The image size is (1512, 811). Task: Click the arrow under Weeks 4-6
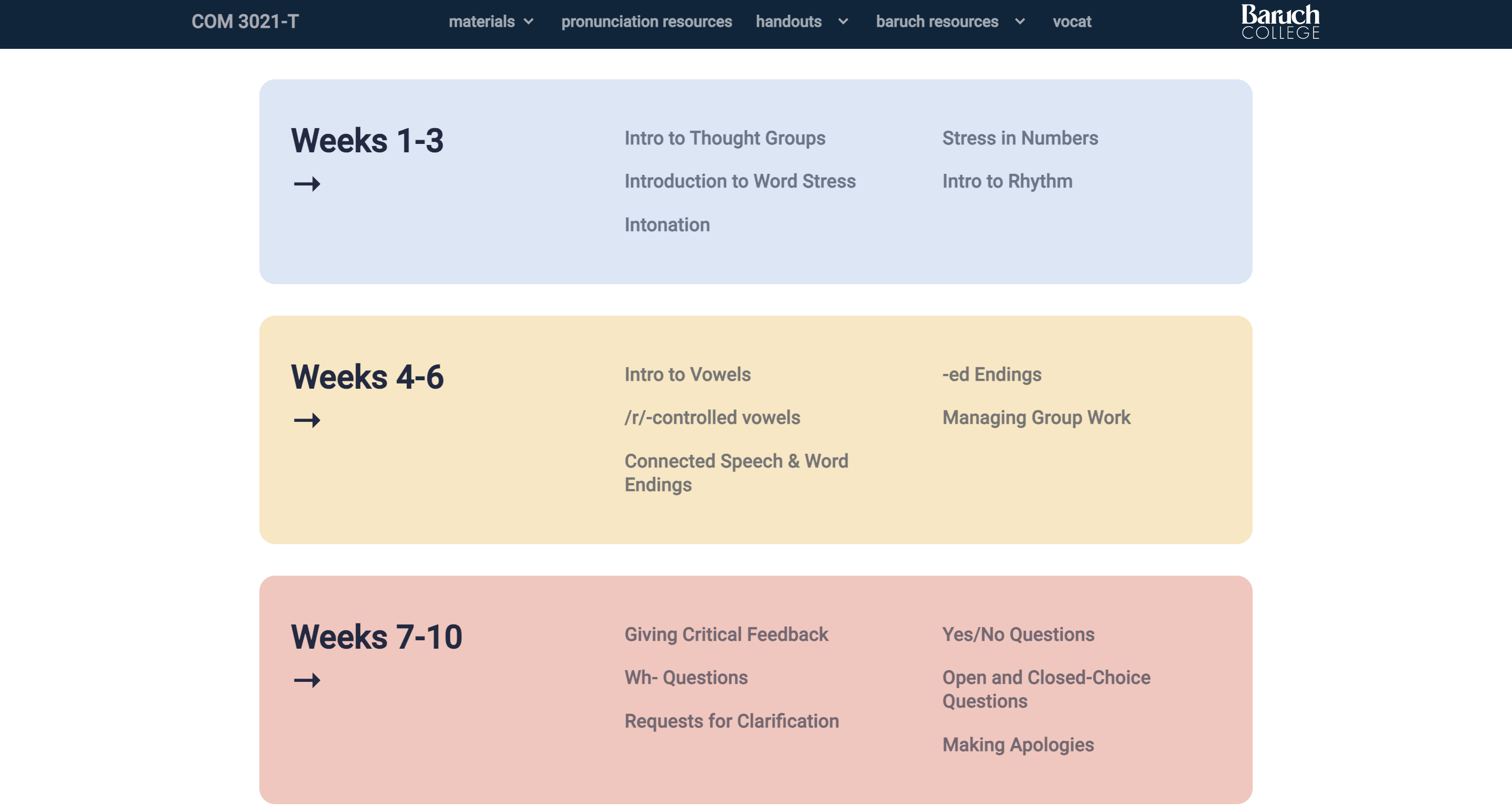point(307,421)
